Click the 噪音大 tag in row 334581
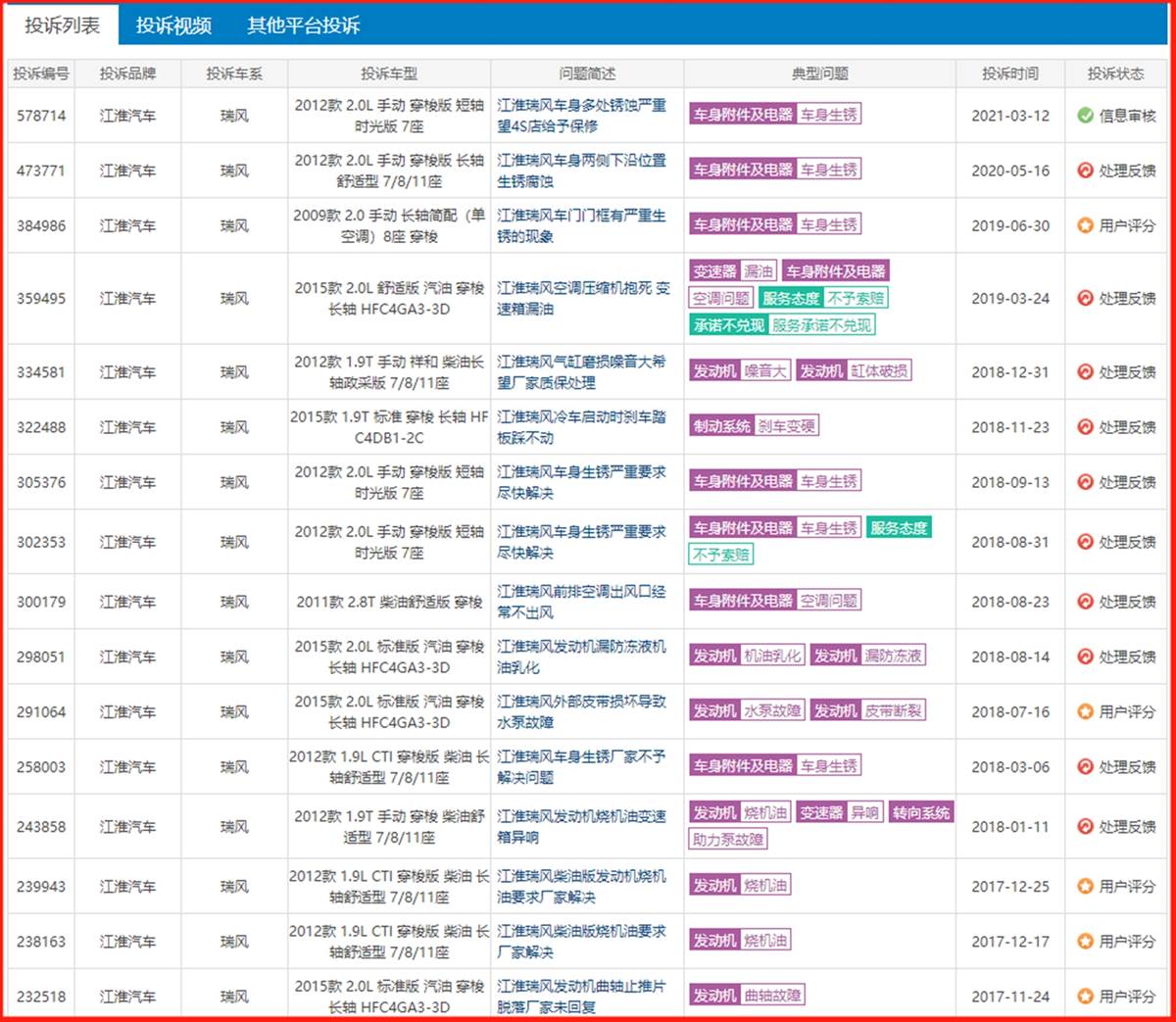This screenshot has height=1022, width=1176. tap(763, 371)
